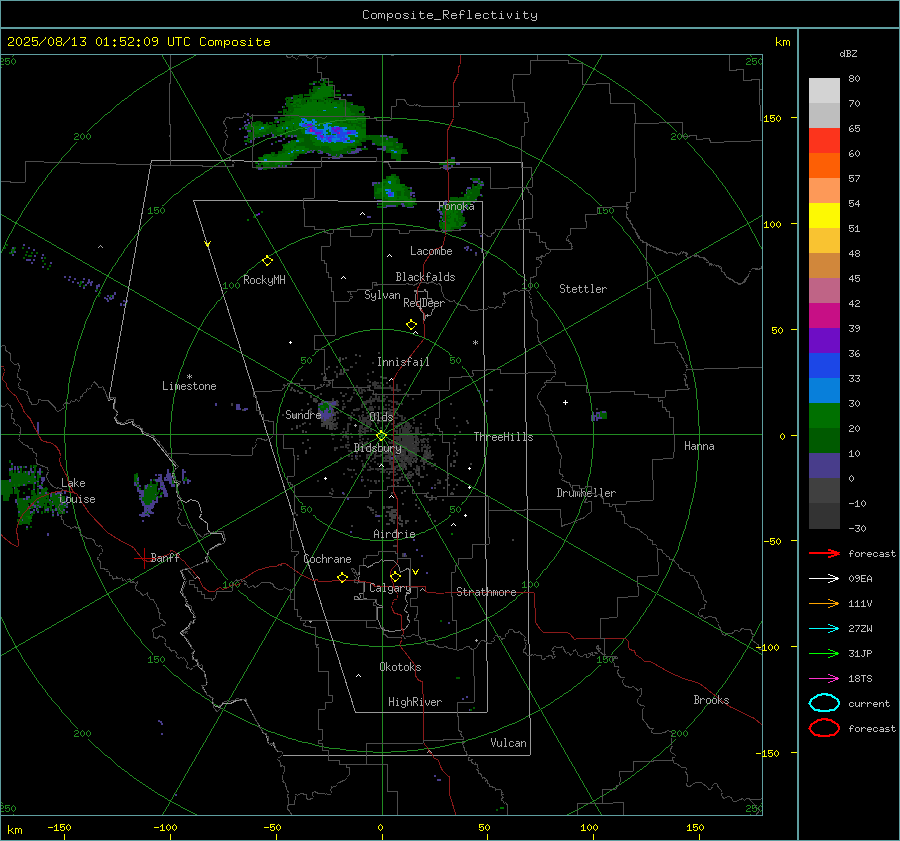Click the green echo over Ponoka

coord(453,219)
